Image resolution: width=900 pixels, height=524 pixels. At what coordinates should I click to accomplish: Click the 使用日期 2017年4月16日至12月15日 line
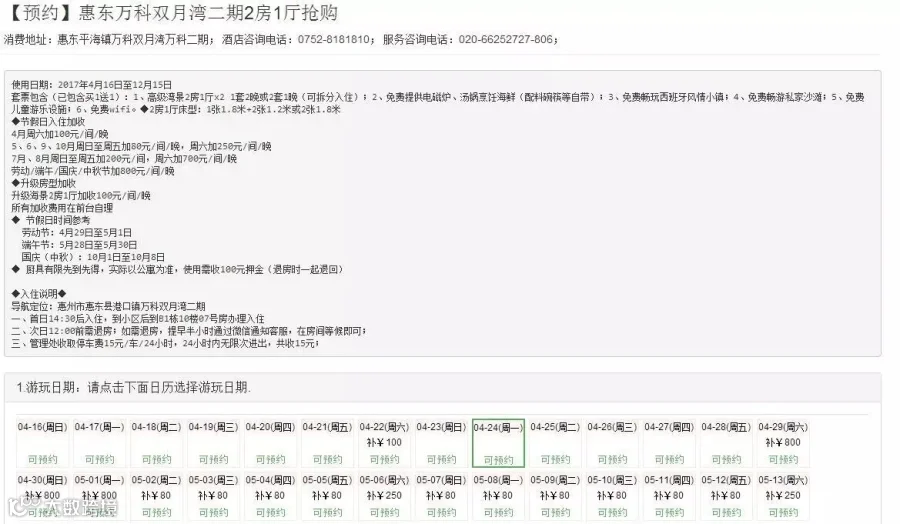(92, 85)
